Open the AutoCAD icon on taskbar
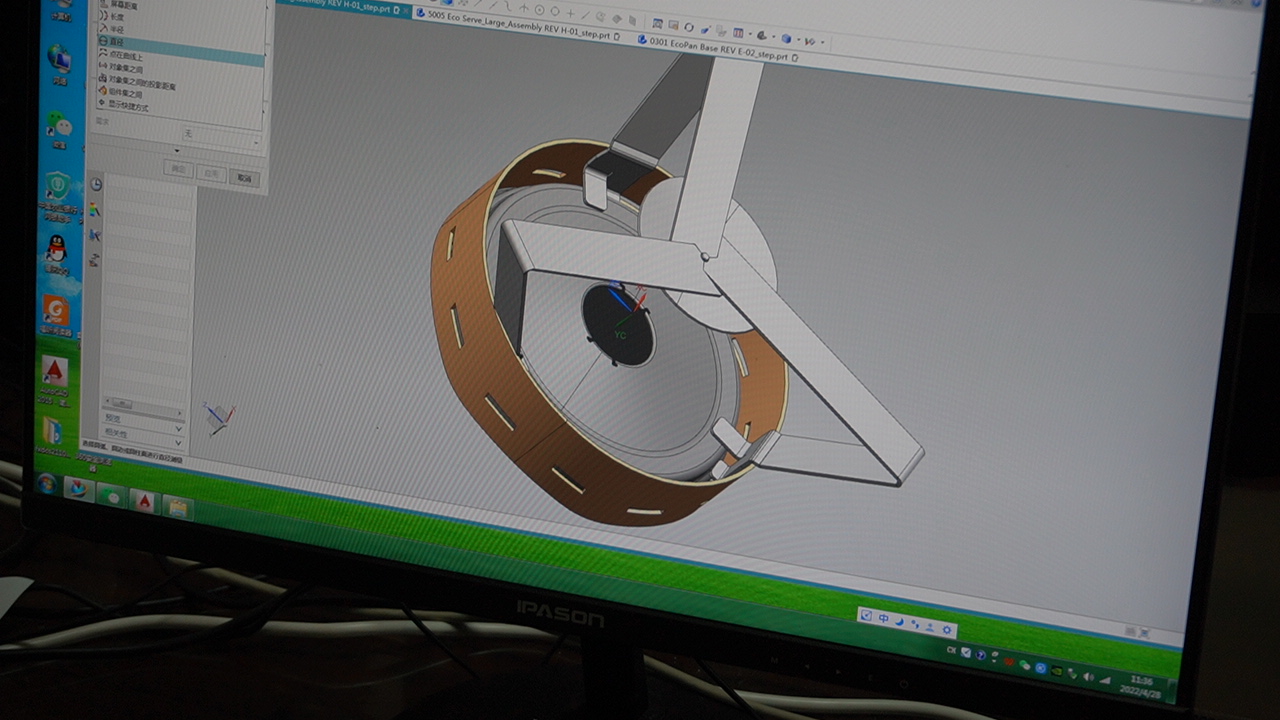Image resolution: width=1280 pixels, height=720 pixels. click(144, 500)
